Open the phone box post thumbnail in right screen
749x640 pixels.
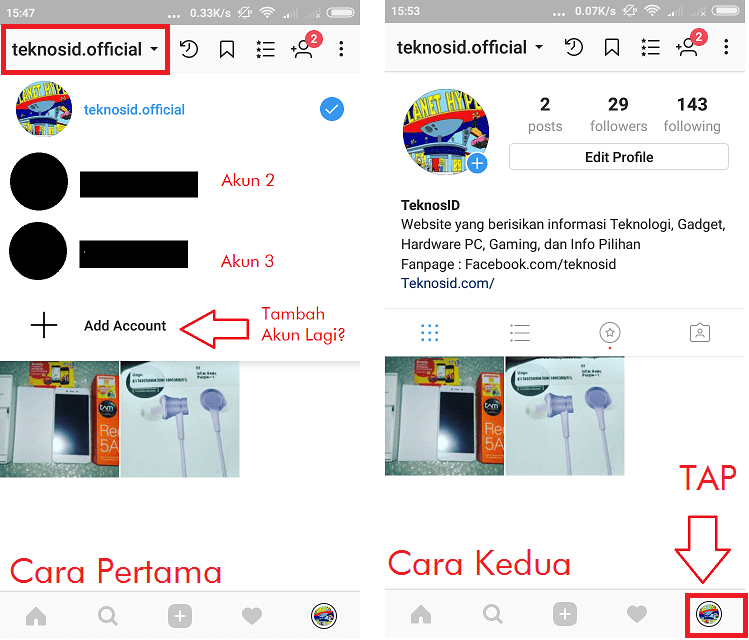444,416
